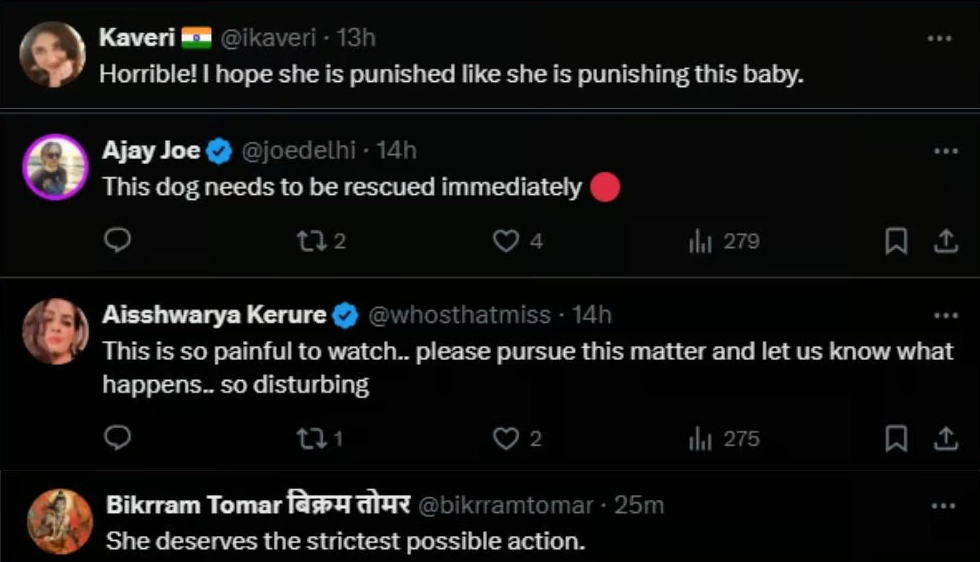Reply to Ajay Joe's tweet
Image resolution: width=980 pixels, height=562 pixels.
(118, 241)
